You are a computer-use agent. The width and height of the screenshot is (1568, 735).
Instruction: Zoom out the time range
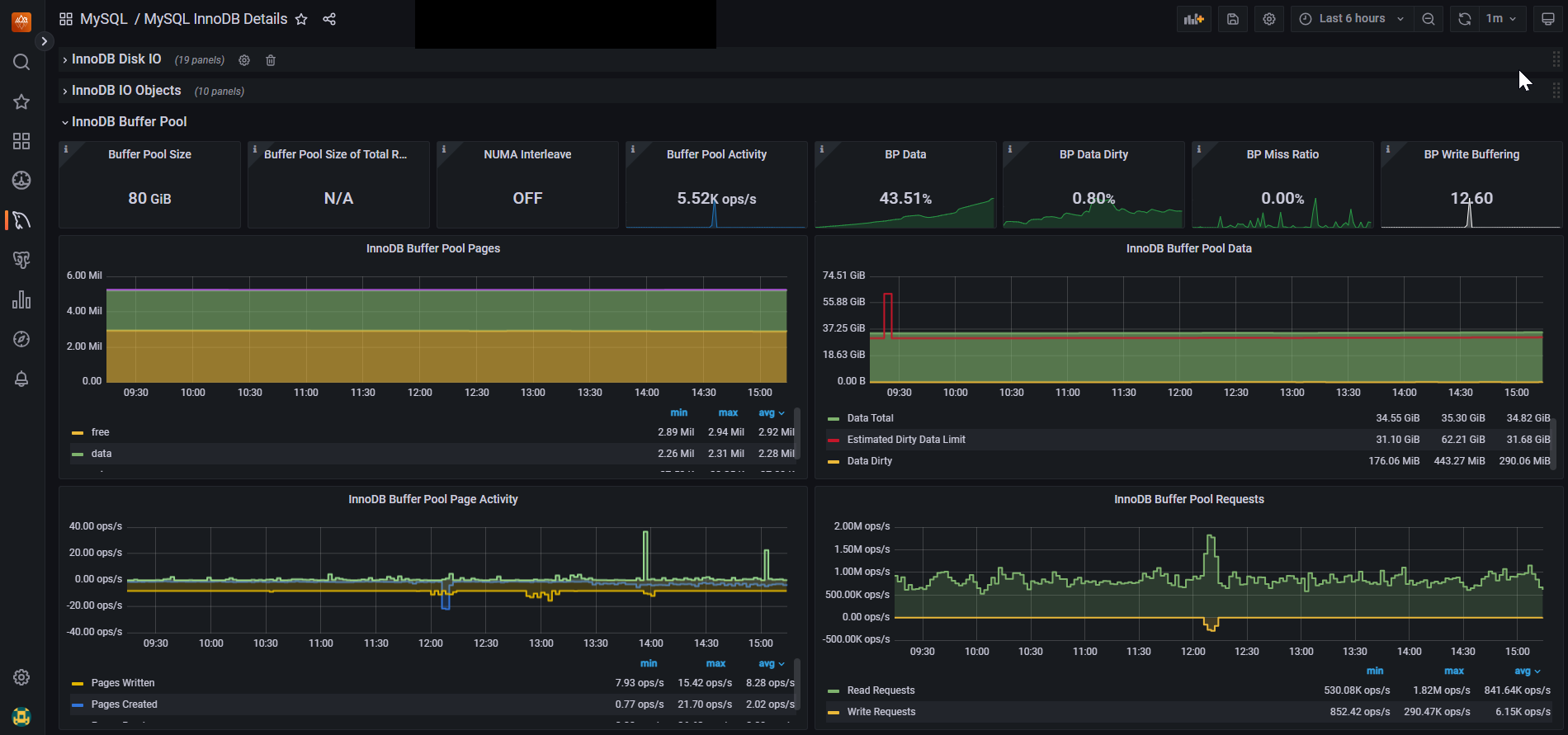tap(1429, 19)
